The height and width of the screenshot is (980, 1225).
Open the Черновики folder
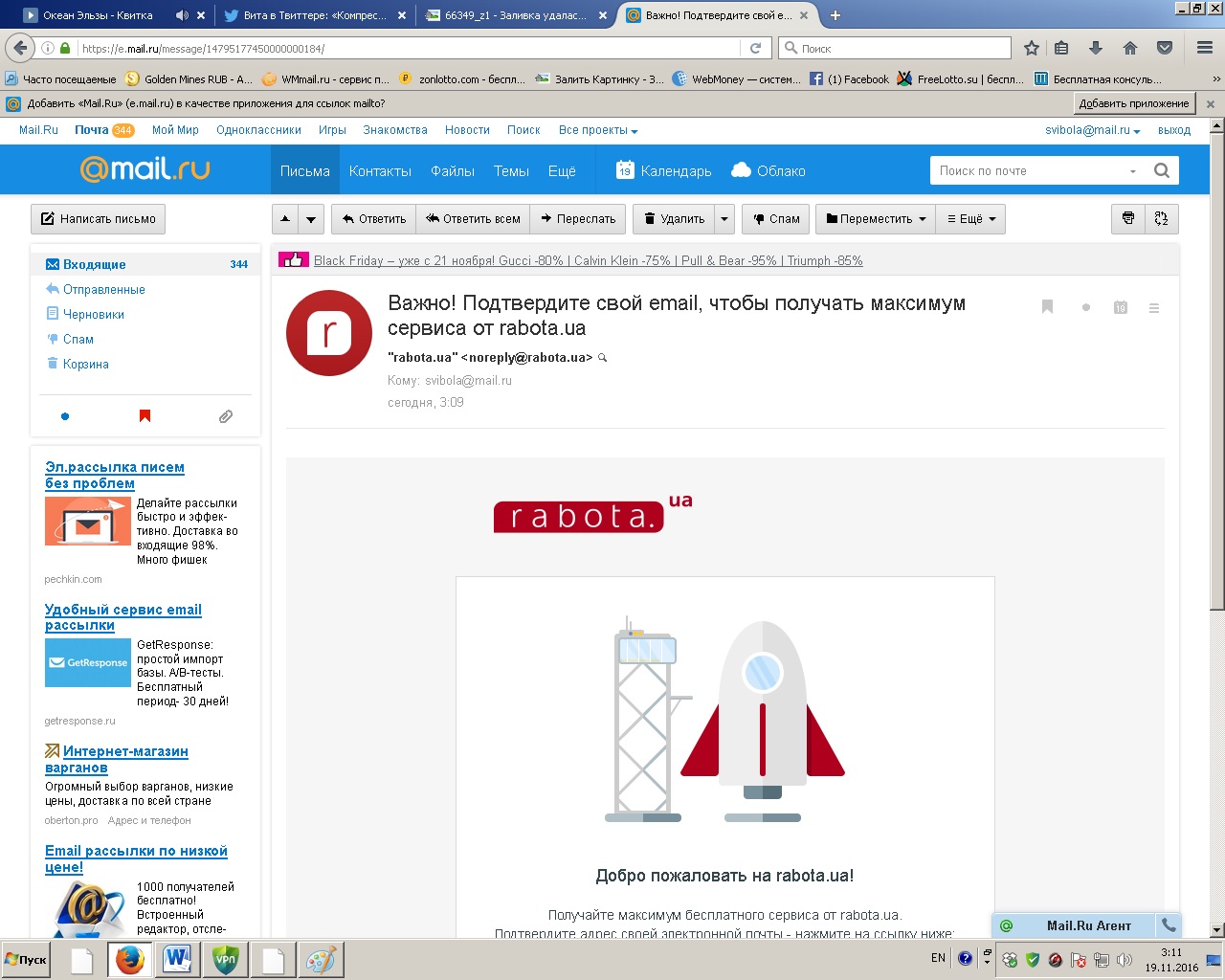(94, 314)
